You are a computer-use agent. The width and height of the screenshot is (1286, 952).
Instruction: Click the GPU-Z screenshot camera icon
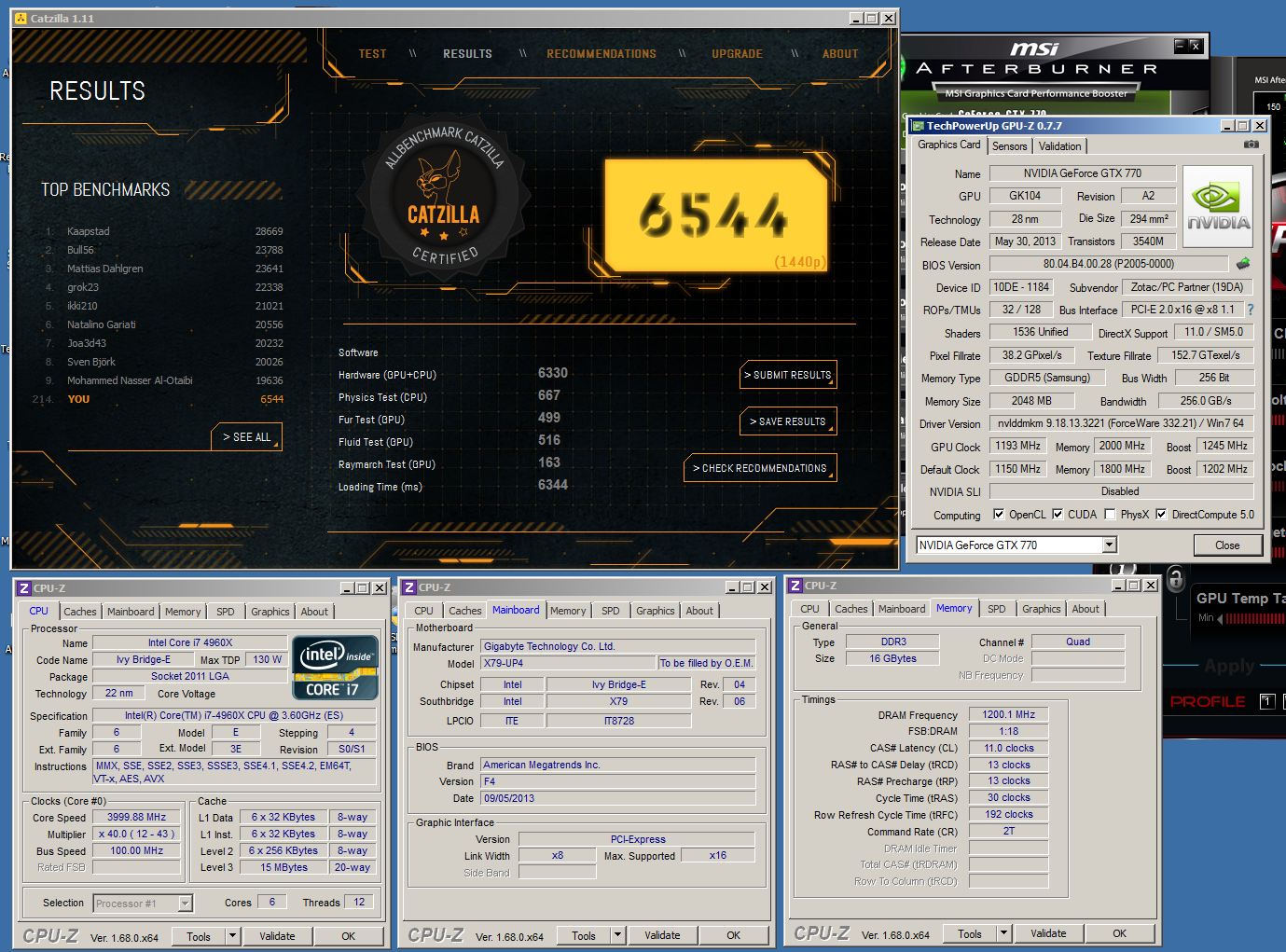(x=1251, y=145)
